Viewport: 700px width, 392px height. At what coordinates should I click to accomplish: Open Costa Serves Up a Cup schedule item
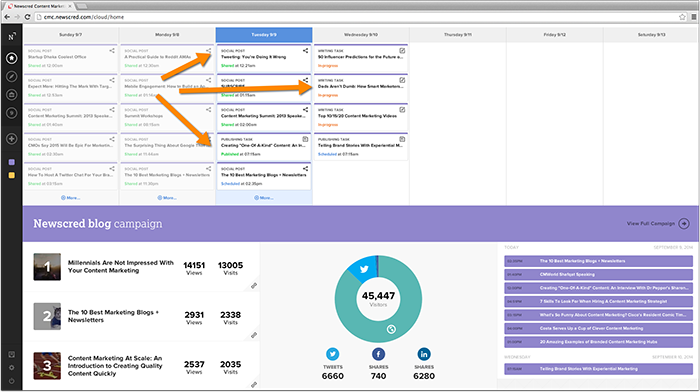(x=598, y=328)
